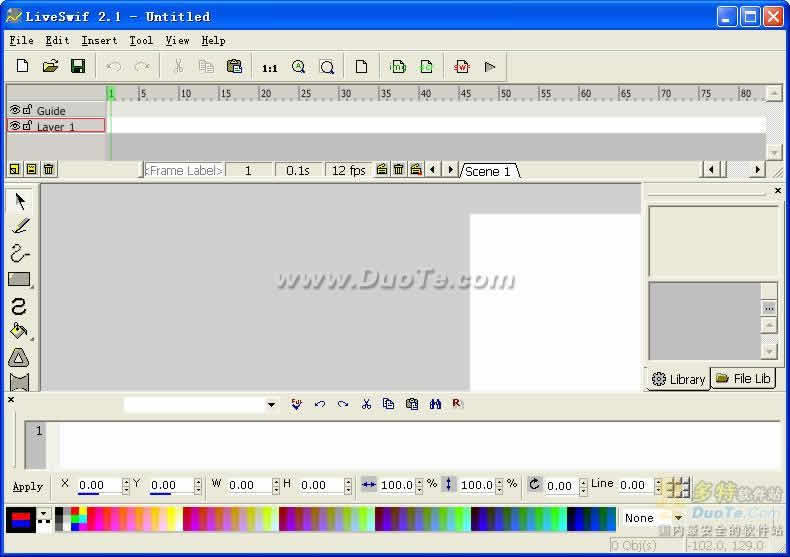Select the Paint Bucket fill tool

[x=19, y=331]
